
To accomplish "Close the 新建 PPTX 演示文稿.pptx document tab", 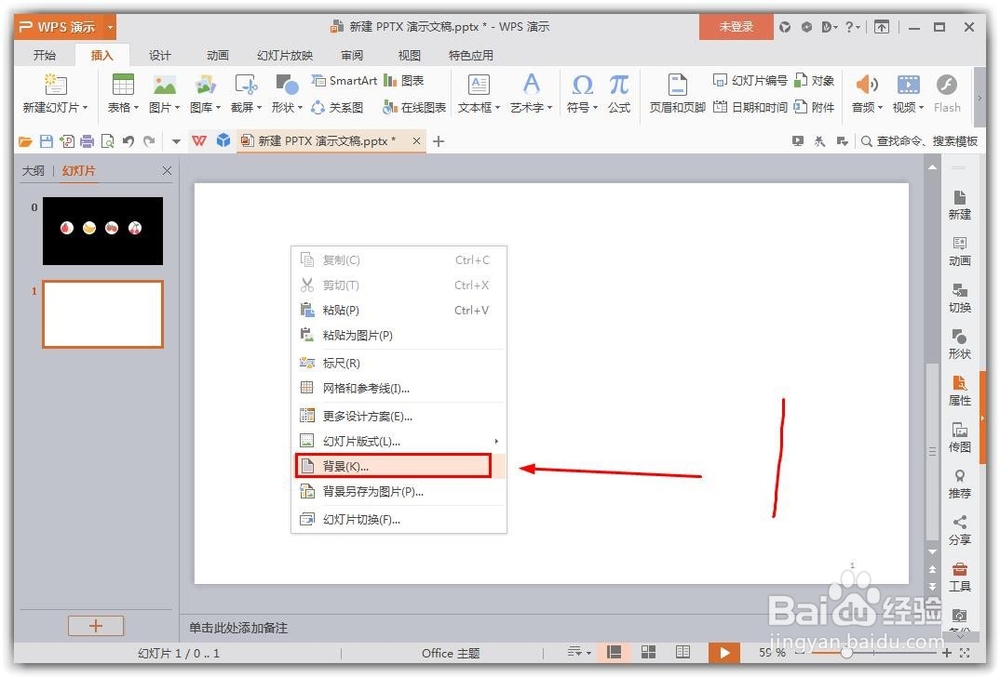I will click(416, 141).
